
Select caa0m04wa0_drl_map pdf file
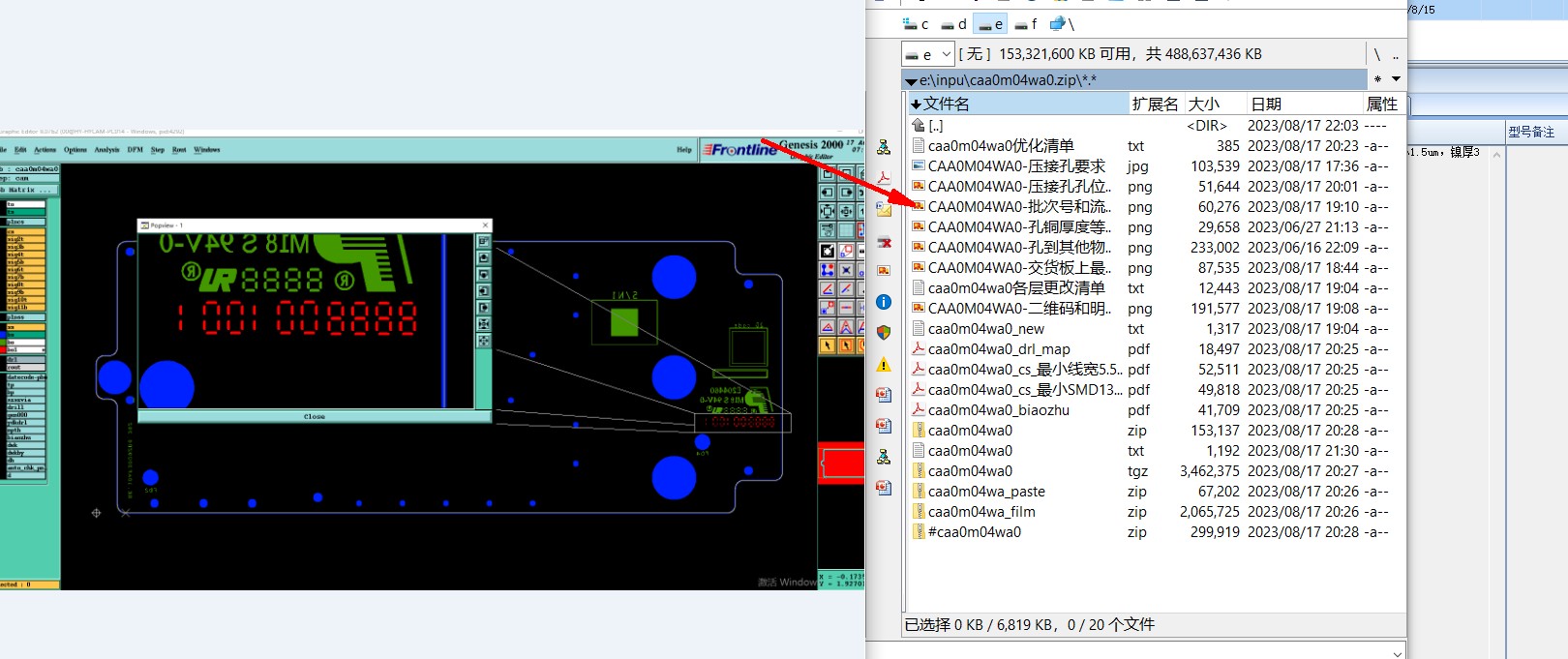coord(1156,349)
